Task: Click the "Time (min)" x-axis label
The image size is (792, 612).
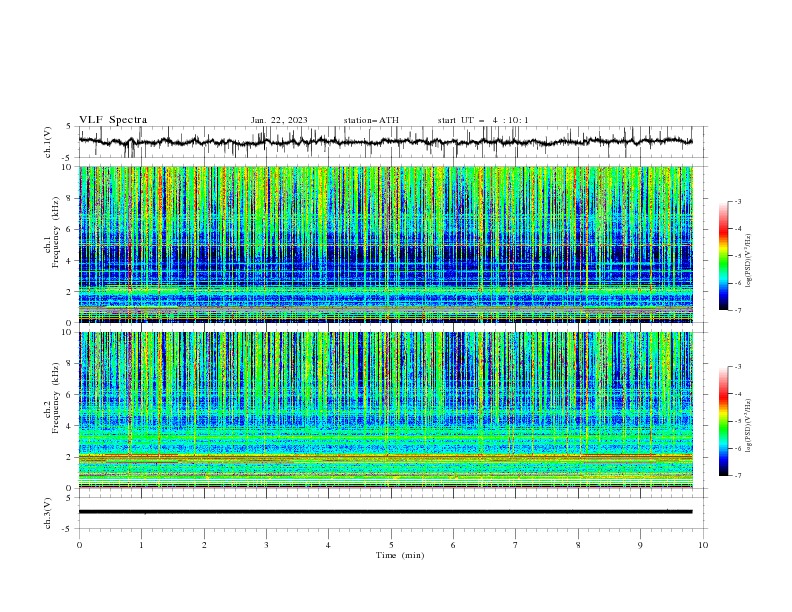Action: (400, 555)
